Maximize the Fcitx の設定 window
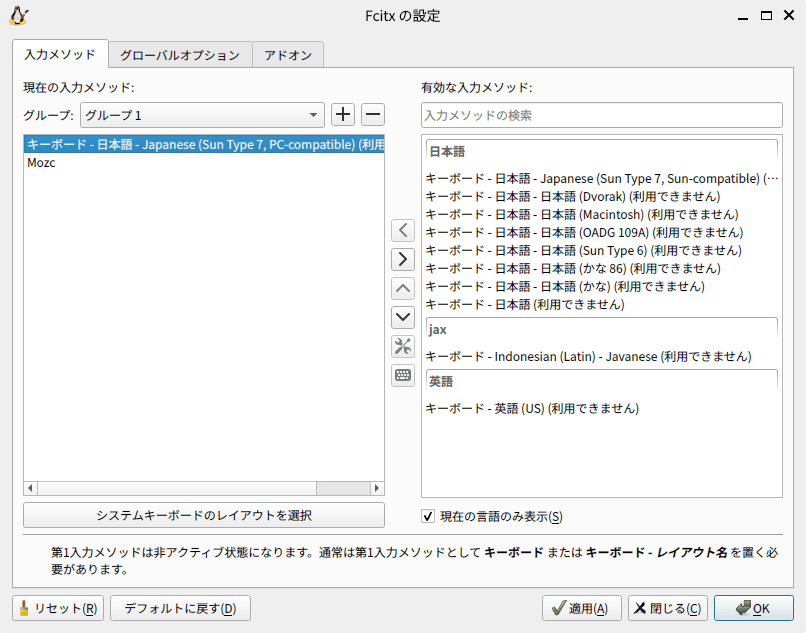Image resolution: width=806 pixels, height=633 pixels. 766,16
